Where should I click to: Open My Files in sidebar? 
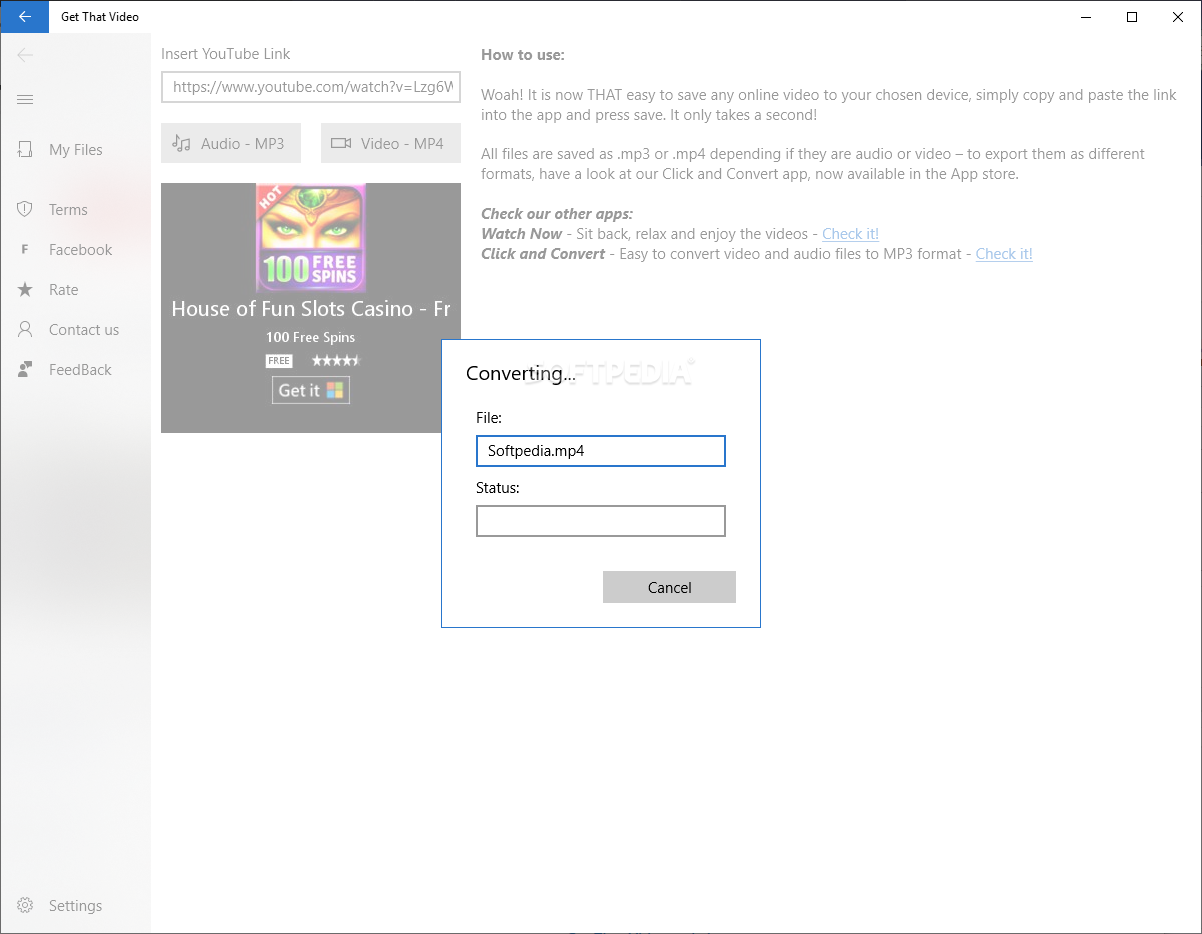pos(75,150)
